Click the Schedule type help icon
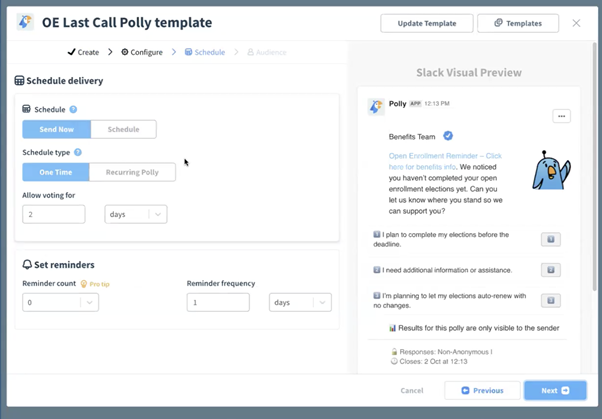 pos(78,152)
